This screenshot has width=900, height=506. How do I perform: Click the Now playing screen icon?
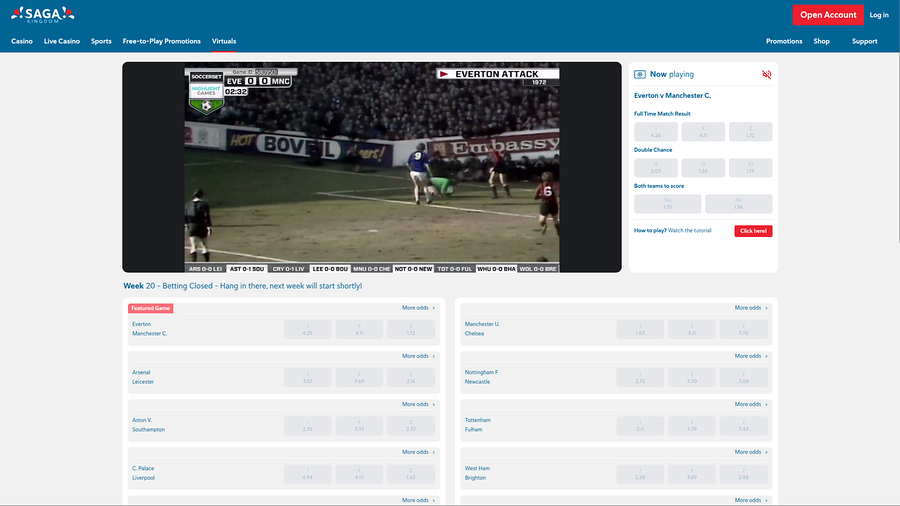(x=640, y=74)
